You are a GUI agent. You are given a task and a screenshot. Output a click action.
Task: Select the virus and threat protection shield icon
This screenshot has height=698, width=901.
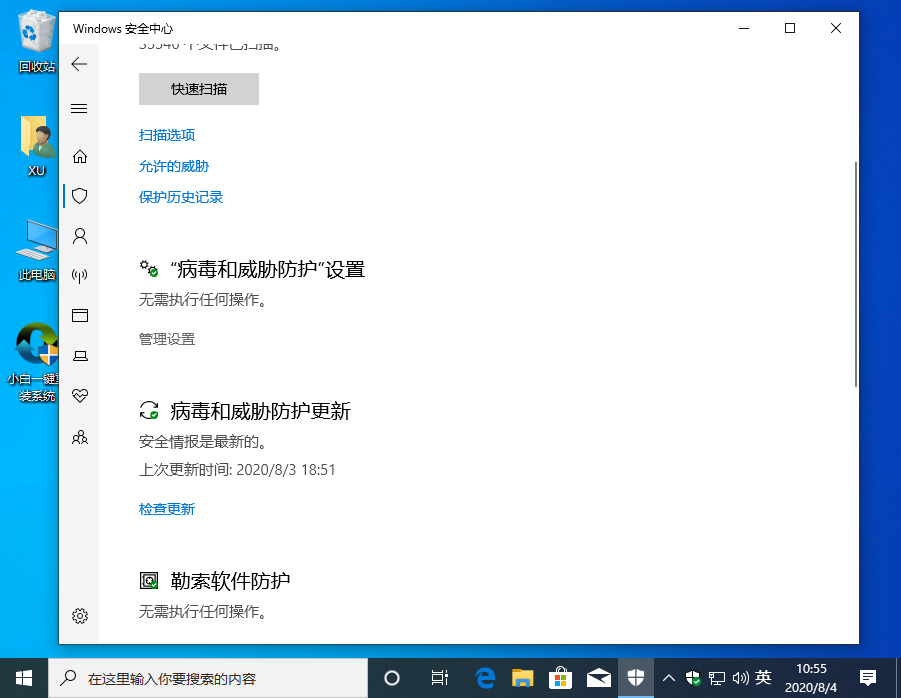click(x=79, y=195)
